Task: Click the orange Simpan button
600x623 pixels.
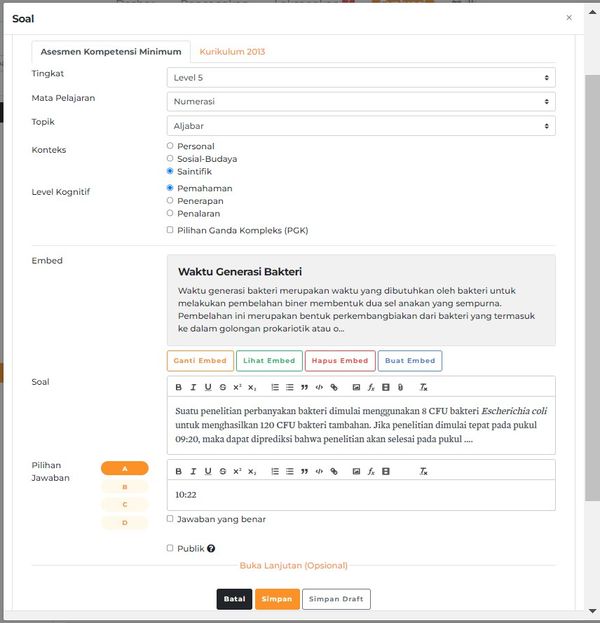Action: pos(277,599)
